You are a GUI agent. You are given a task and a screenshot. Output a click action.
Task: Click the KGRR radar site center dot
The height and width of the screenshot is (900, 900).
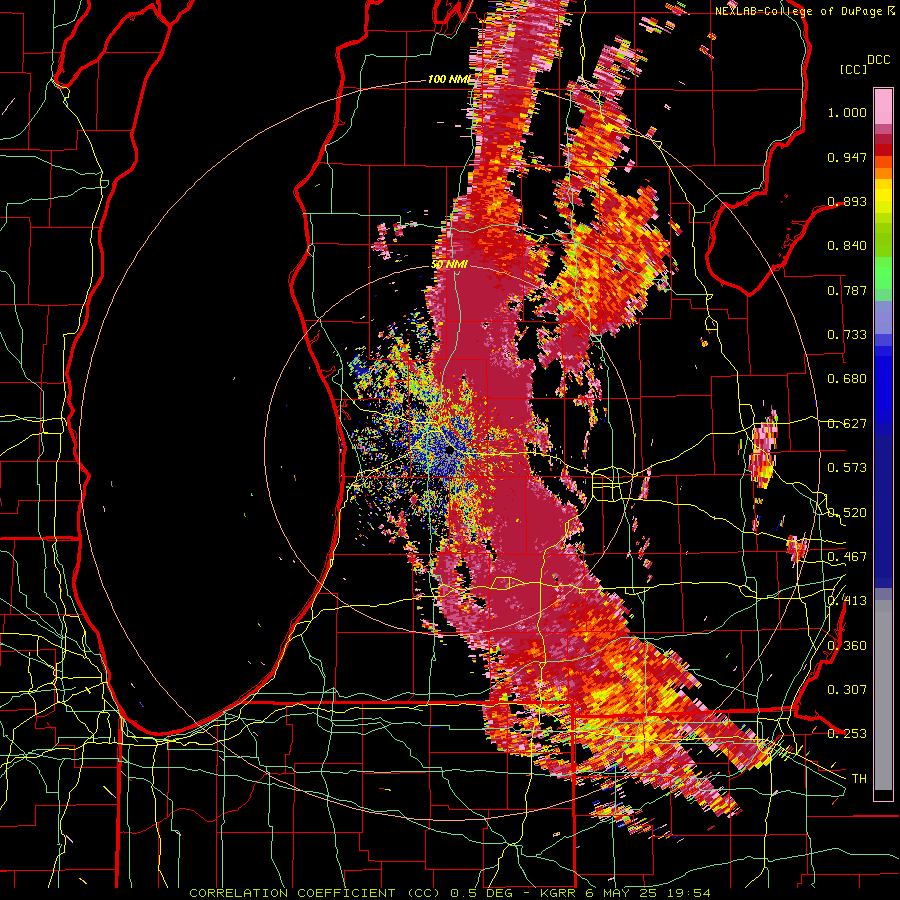click(451, 451)
